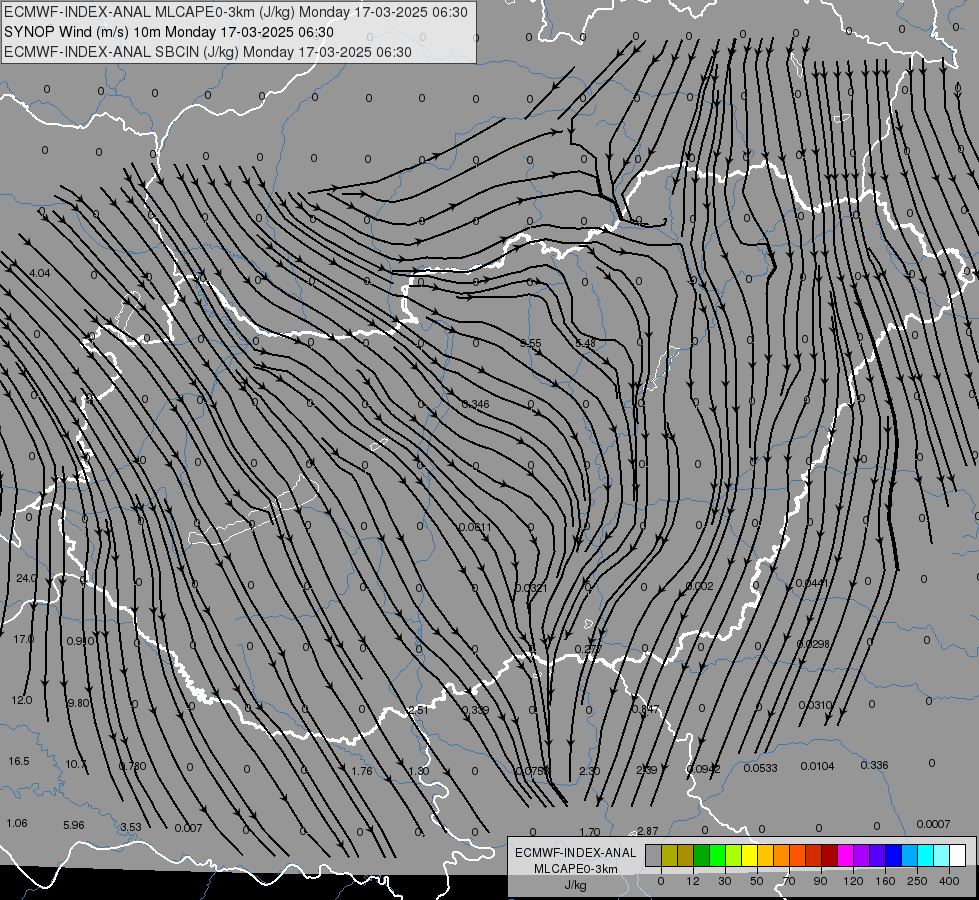Click the map value 2.51

tap(418, 710)
